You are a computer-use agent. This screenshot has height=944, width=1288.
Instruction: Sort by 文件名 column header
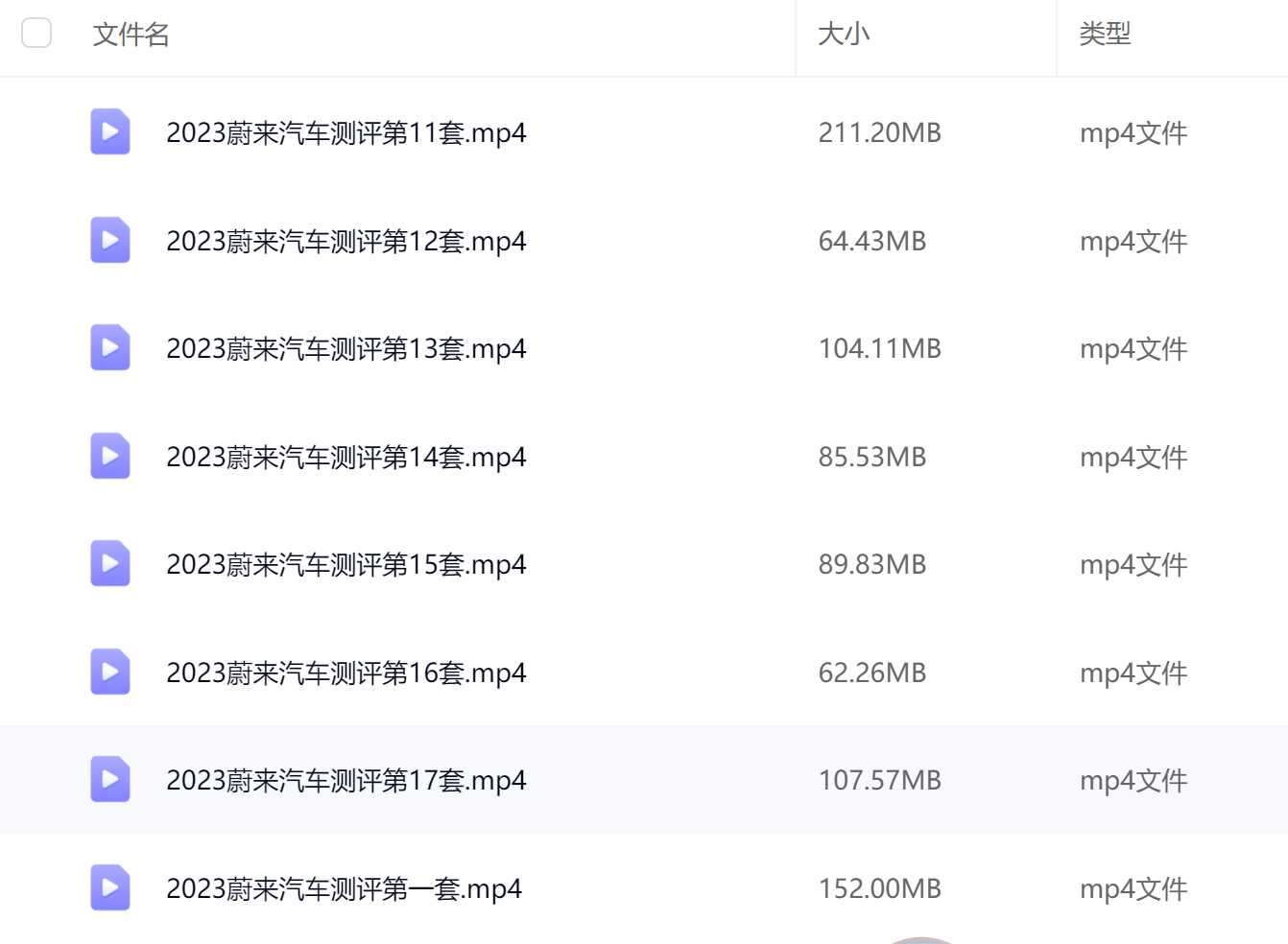(131, 35)
